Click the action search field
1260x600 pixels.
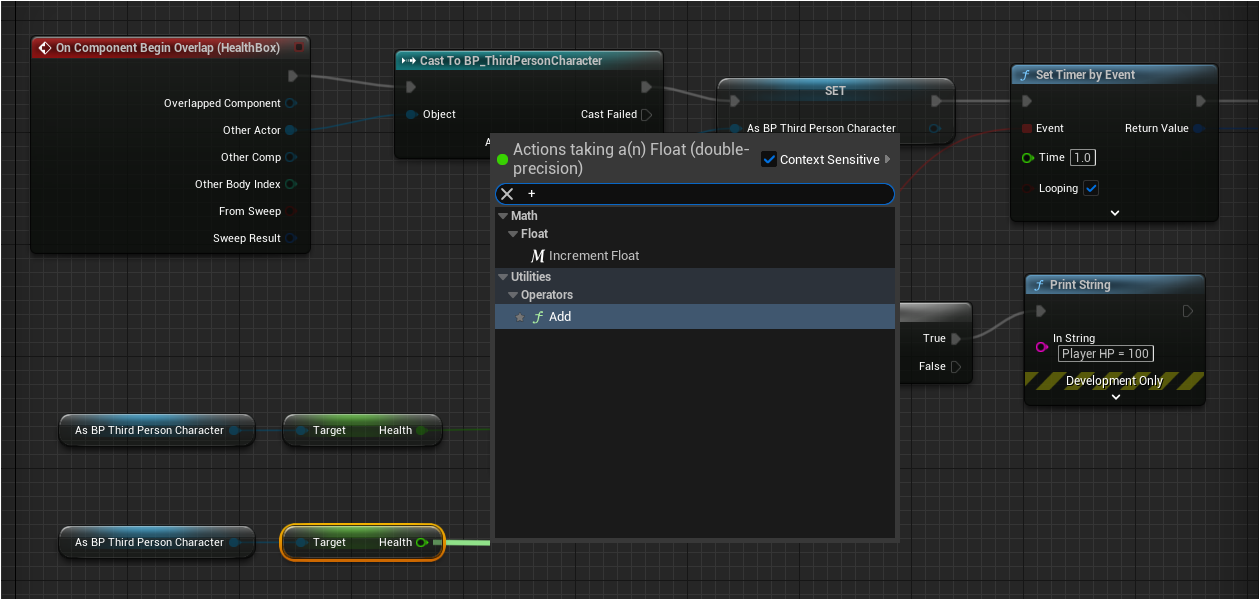click(x=695, y=194)
